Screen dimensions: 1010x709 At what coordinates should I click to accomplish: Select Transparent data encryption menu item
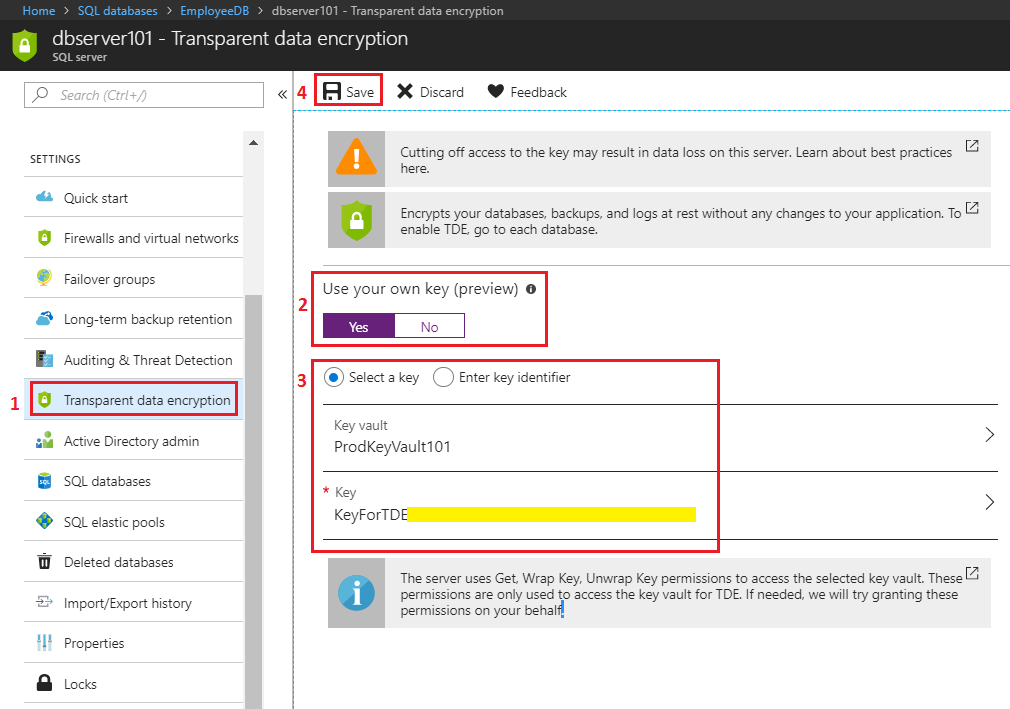(133, 400)
